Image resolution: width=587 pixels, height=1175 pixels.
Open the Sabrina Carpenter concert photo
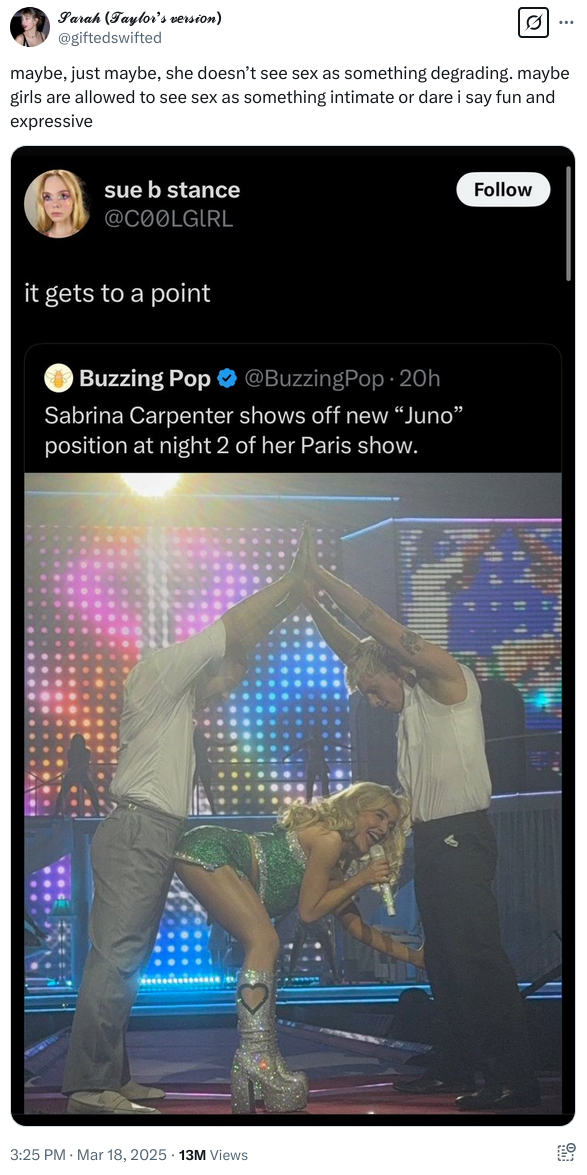click(293, 794)
